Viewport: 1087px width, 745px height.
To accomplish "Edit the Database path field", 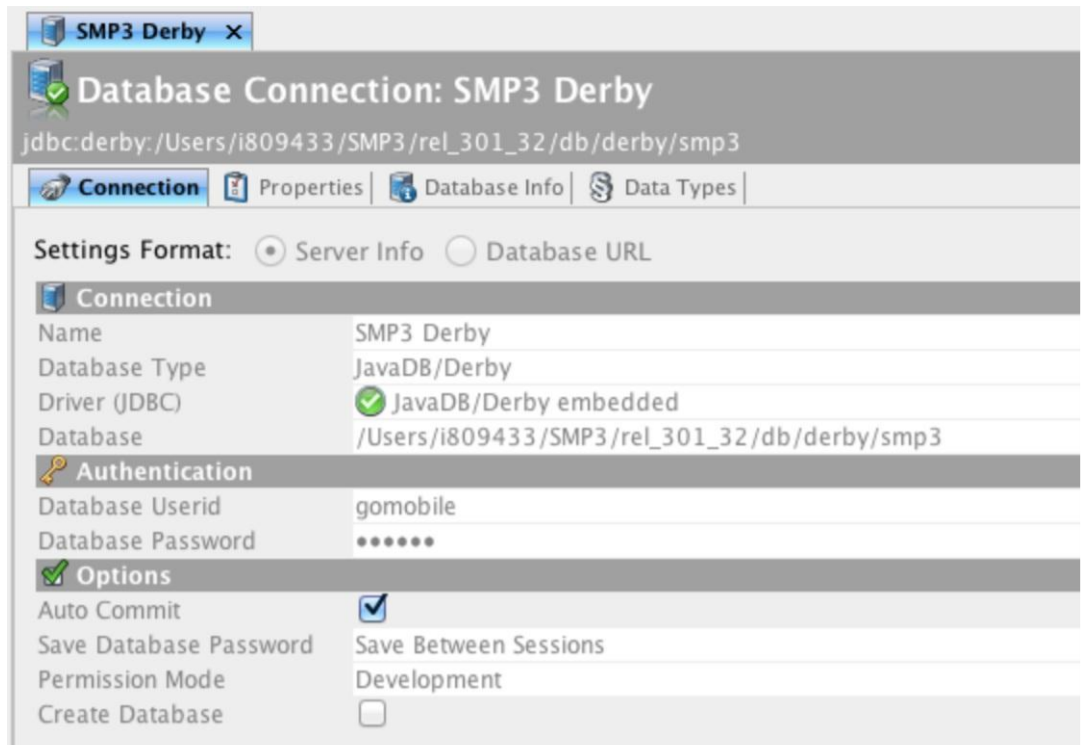I will pos(717,437).
